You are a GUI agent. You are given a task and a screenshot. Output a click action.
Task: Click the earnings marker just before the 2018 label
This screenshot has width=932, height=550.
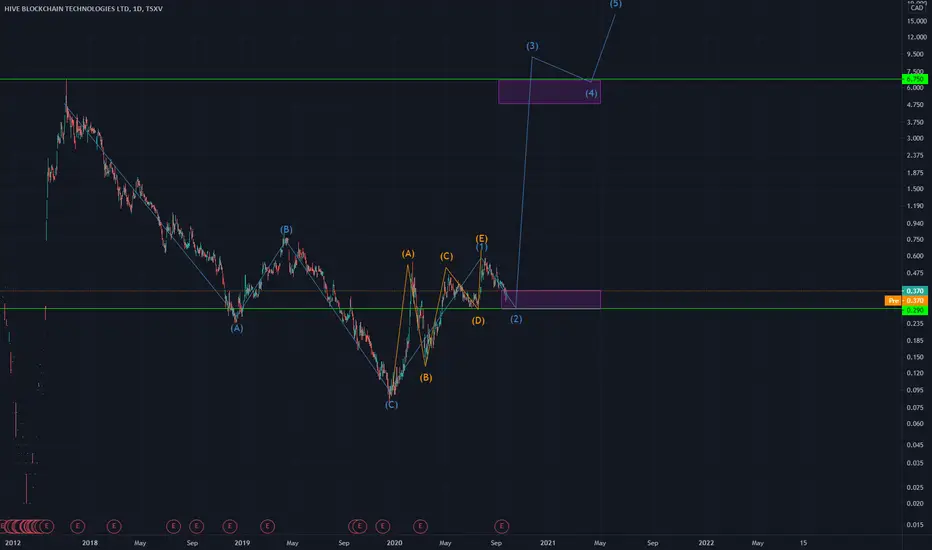coord(77,526)
